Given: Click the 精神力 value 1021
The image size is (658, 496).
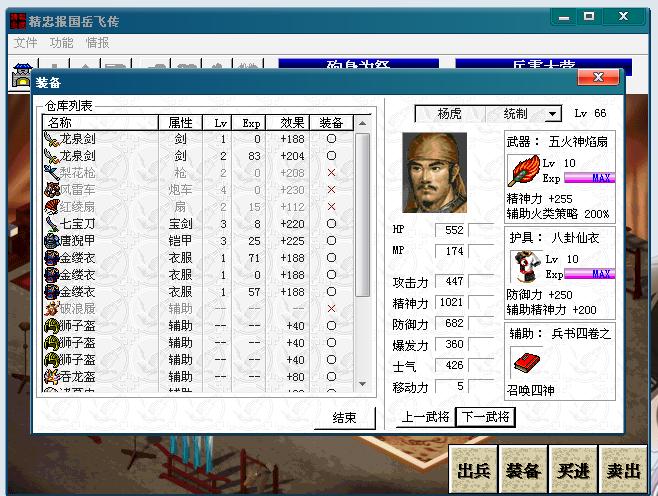Looking at the screenshot, I should click(x=451, y=302).
